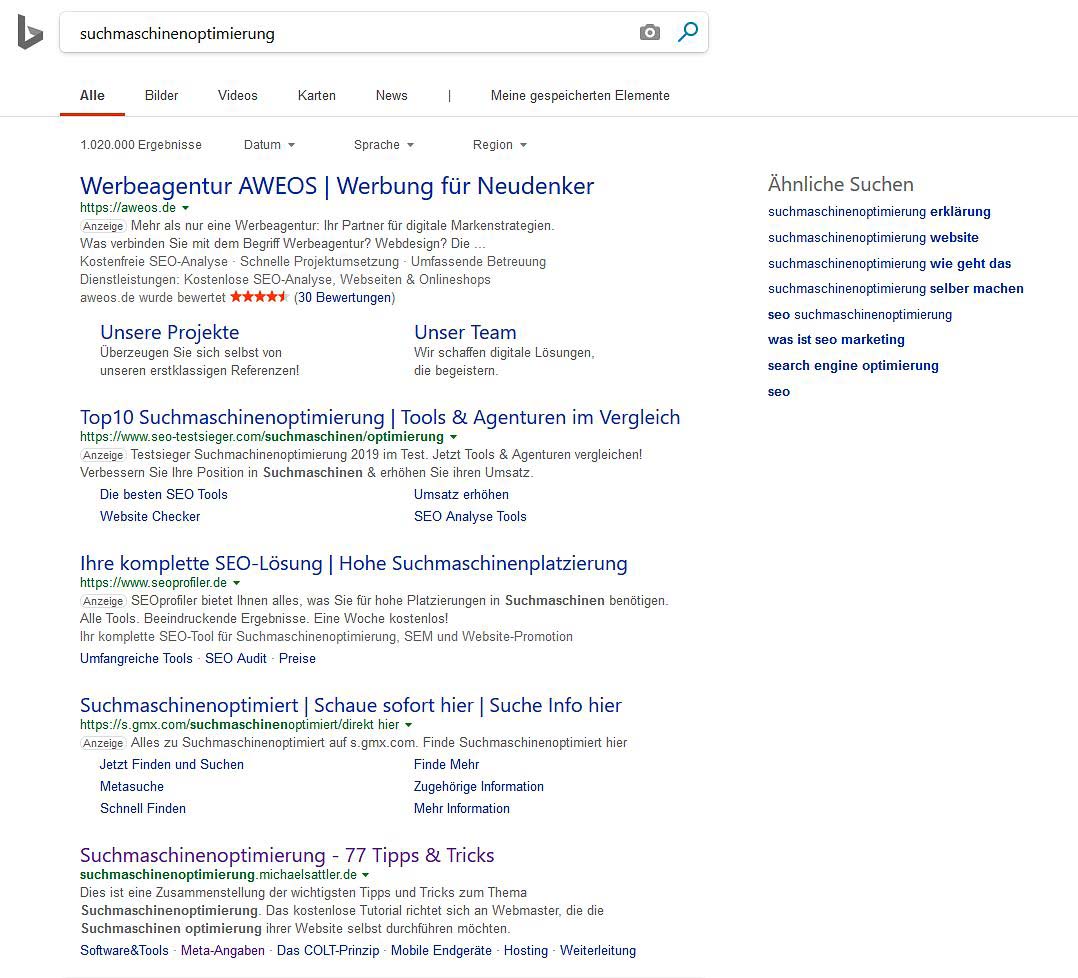
Task: Open Hosting sublink
Action: (526, 951)
